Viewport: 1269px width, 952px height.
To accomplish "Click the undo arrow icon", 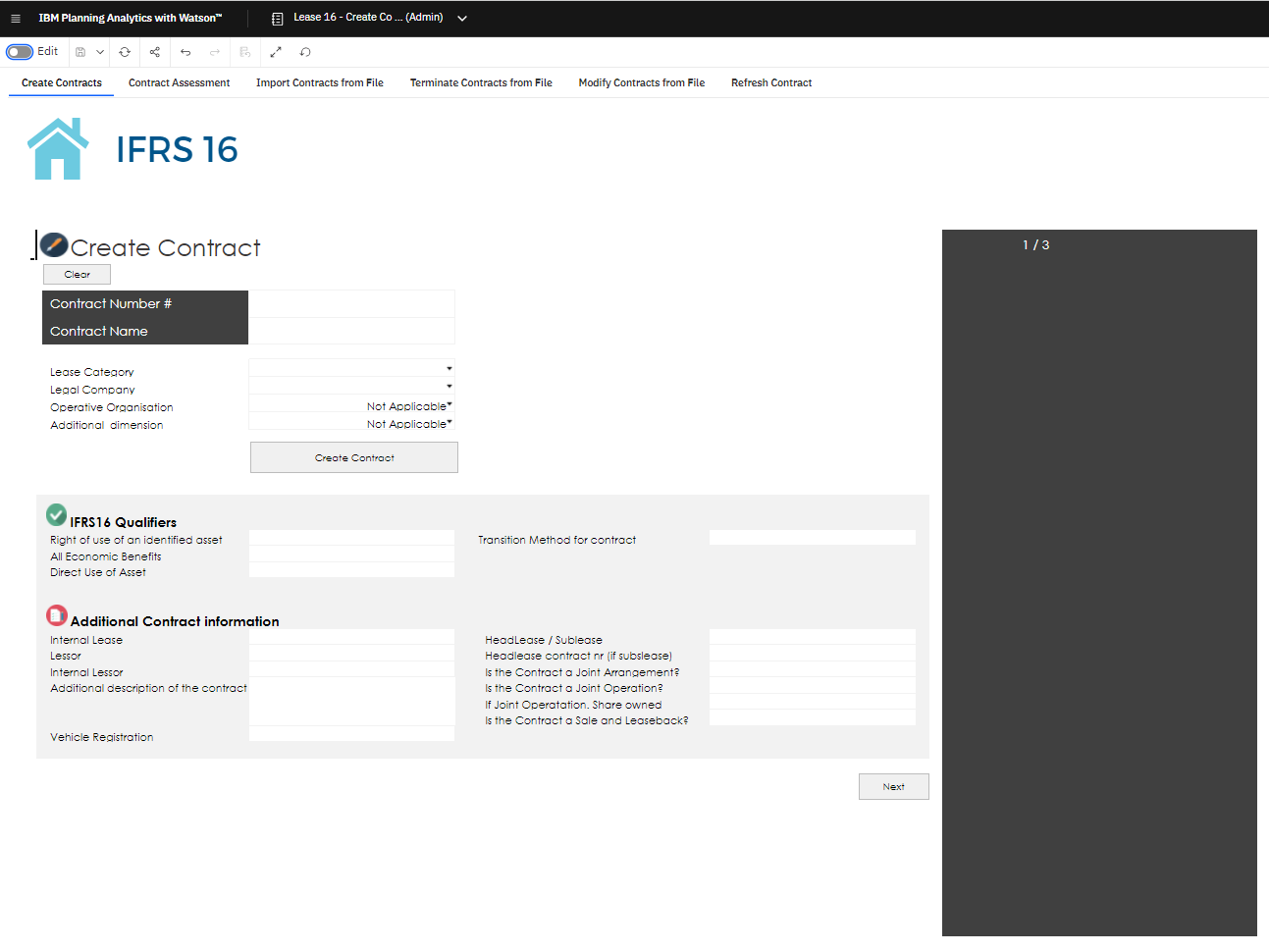I will 185,52.
